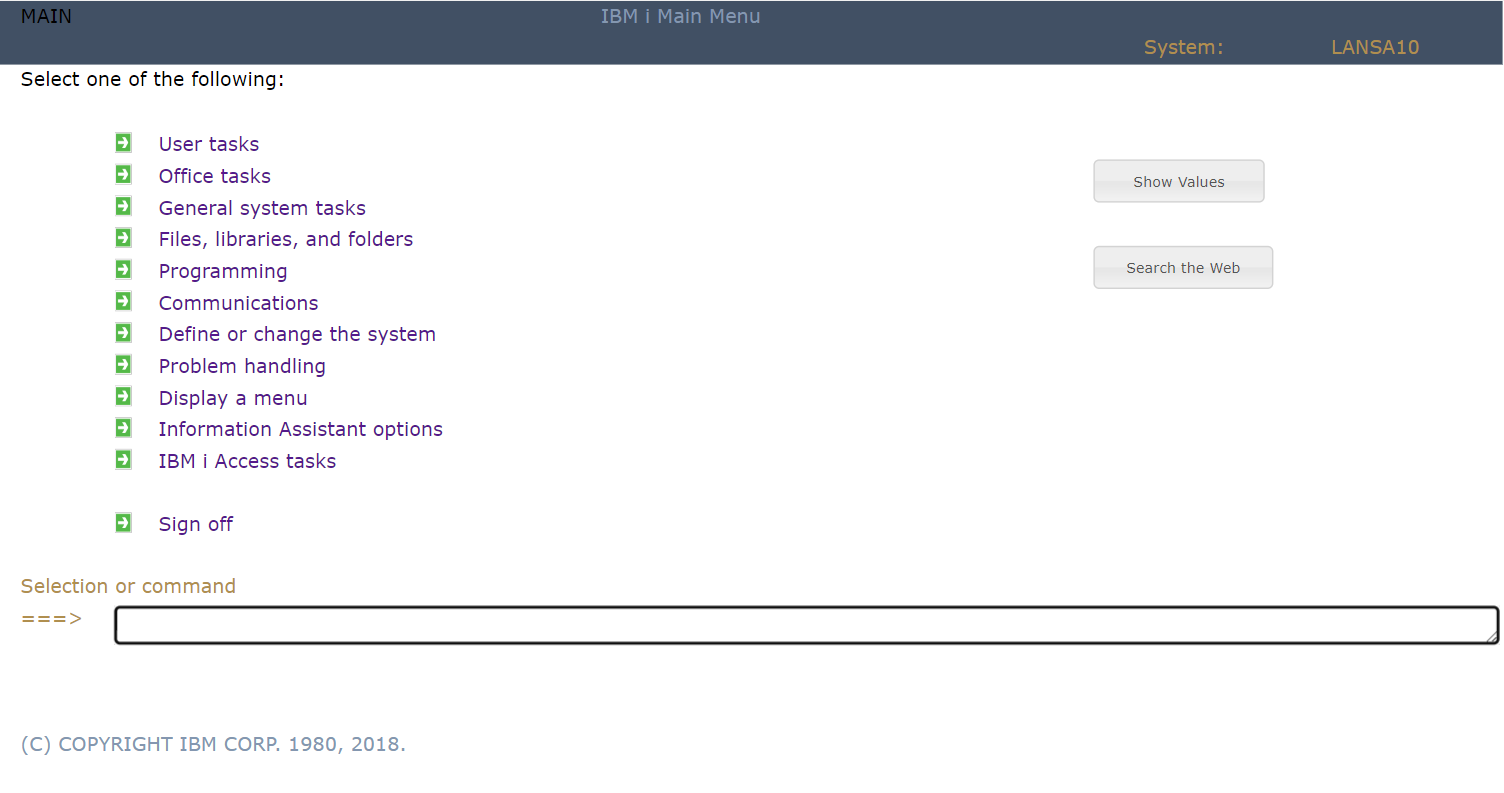
Task: Click the IBM i Main Menu title
Action: click(x=680, y=16)
